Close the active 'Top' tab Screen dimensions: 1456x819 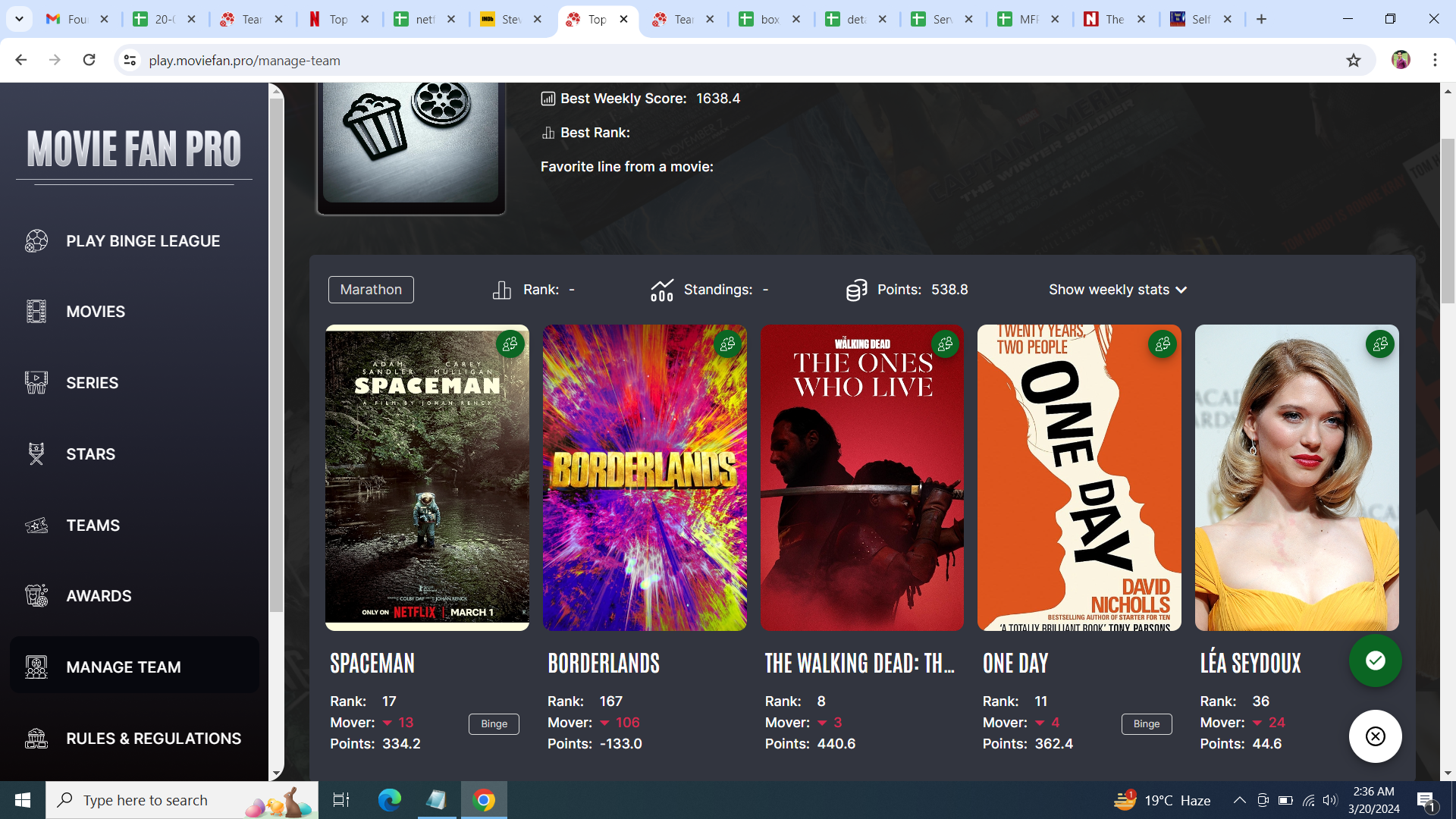(x=623, y=19)
